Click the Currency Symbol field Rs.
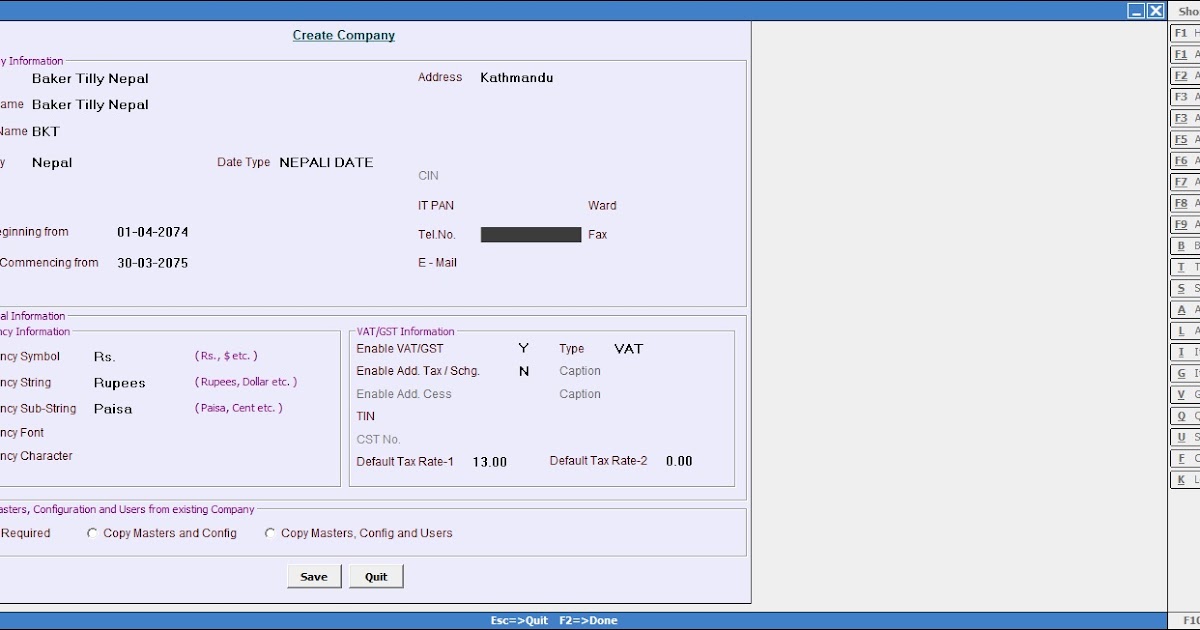 [x=105, y=357]
